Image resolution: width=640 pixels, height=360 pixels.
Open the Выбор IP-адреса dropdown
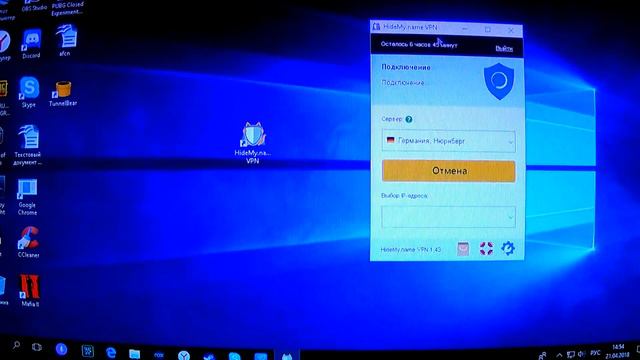(449, 217)
